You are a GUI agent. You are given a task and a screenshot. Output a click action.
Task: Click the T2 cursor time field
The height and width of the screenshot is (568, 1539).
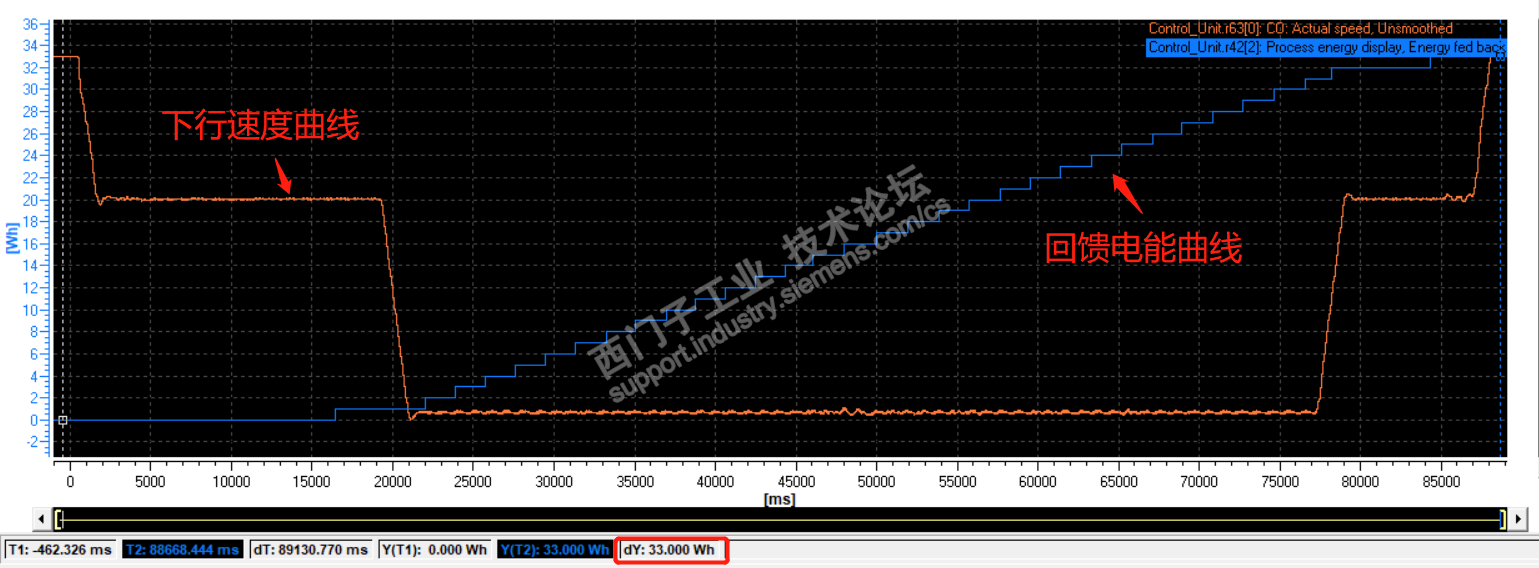point(182,550)
